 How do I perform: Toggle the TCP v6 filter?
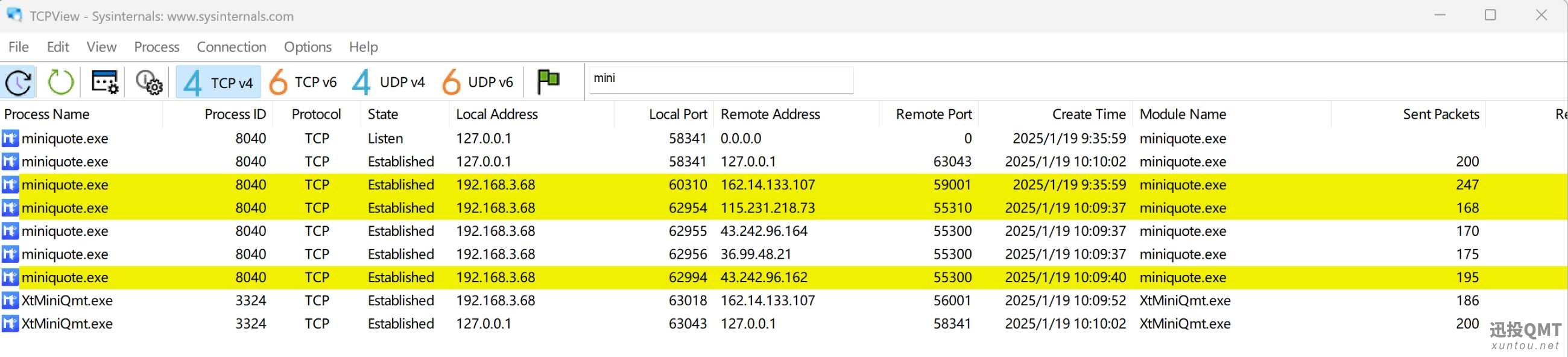[x=303, y=82]
